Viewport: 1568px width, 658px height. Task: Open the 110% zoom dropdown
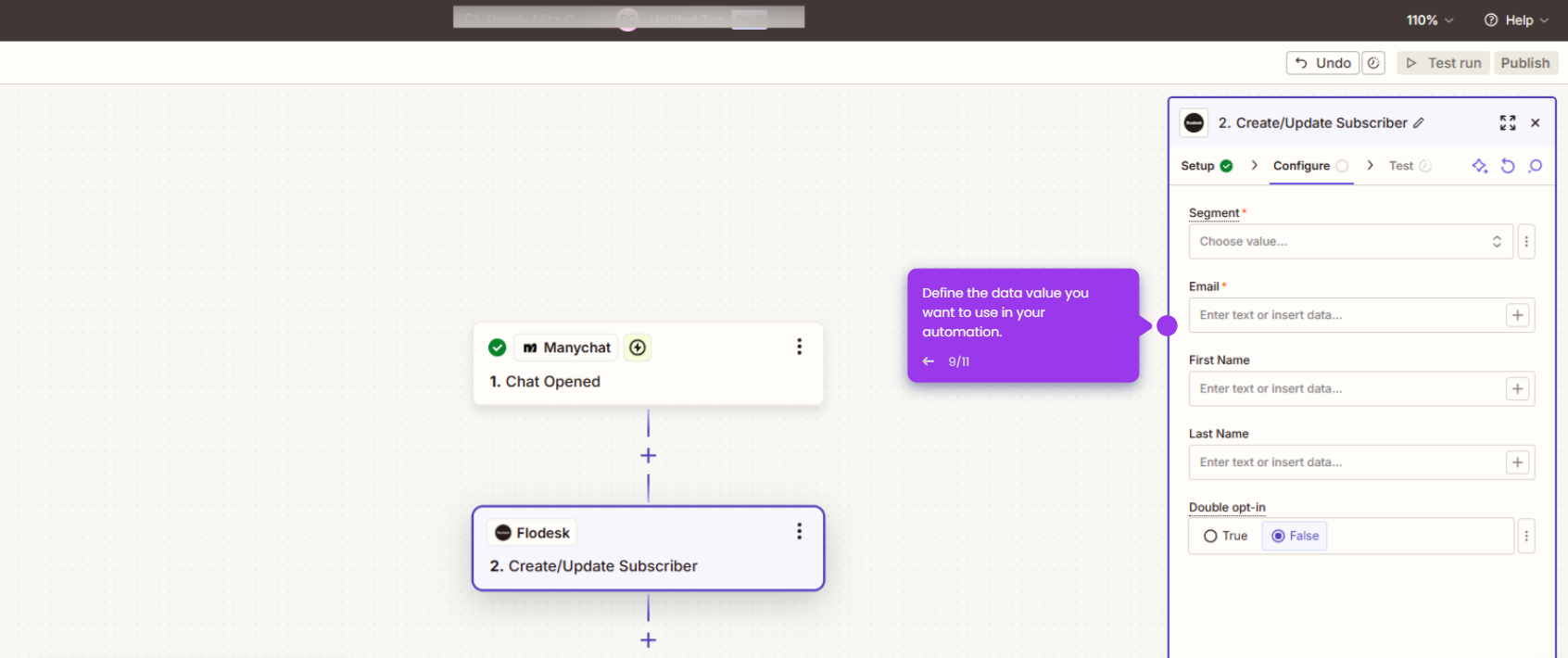[x=1430, y=20]
